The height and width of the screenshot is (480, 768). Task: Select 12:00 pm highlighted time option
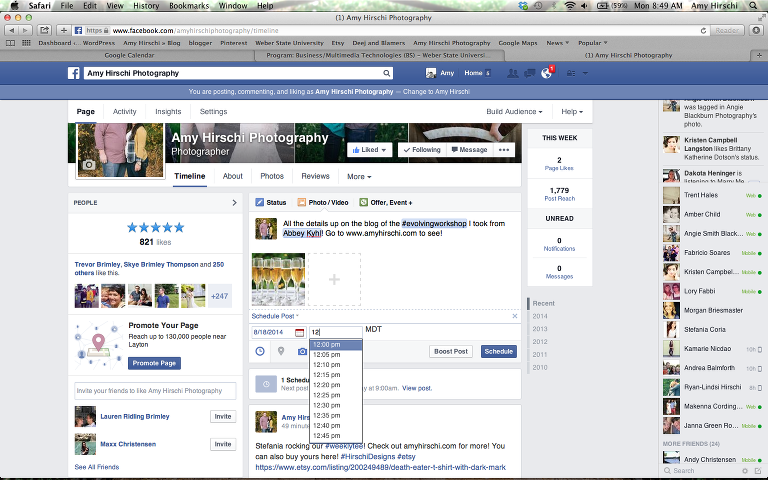tap(336, 345)
